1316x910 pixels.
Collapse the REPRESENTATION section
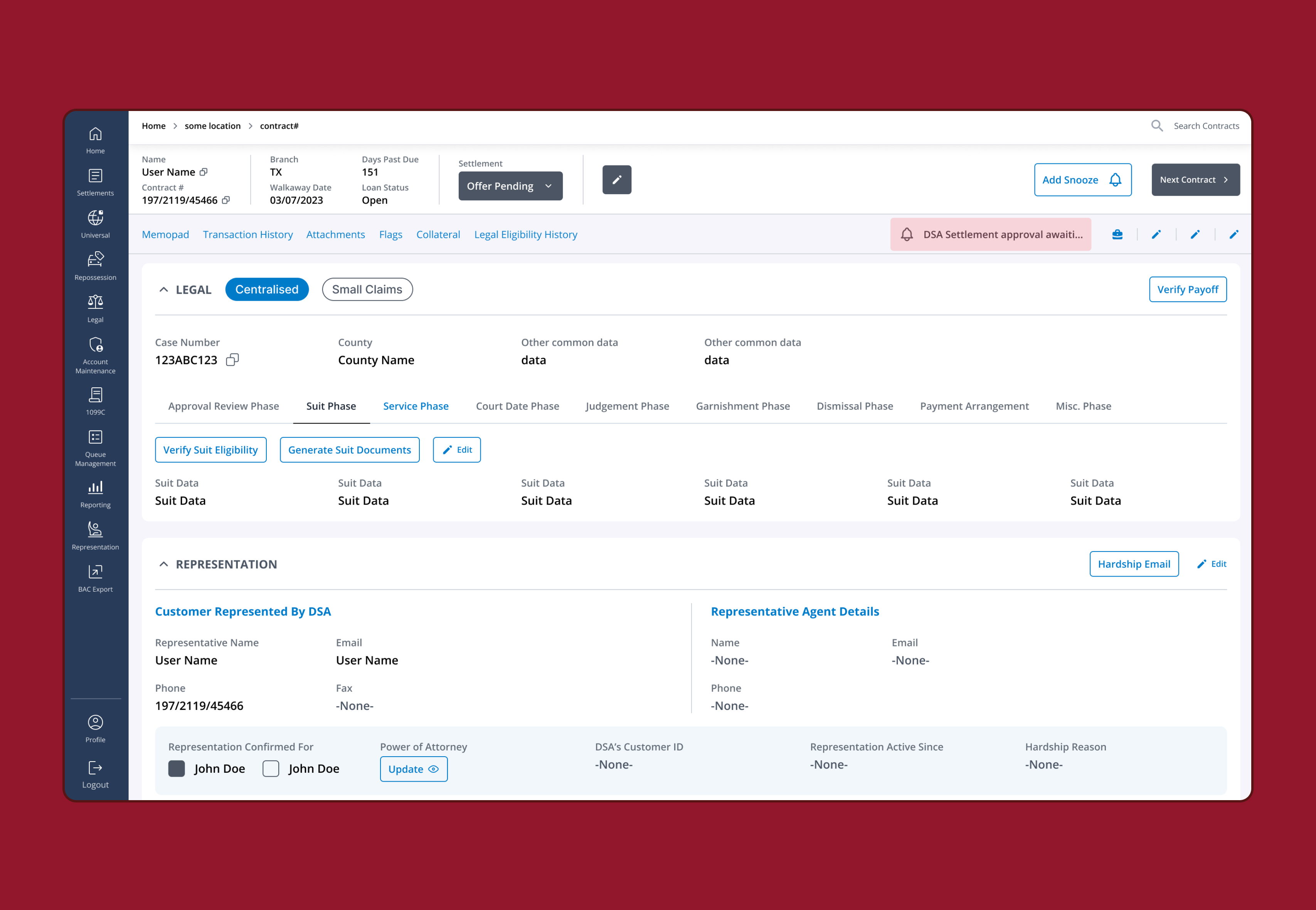(164, 564)
